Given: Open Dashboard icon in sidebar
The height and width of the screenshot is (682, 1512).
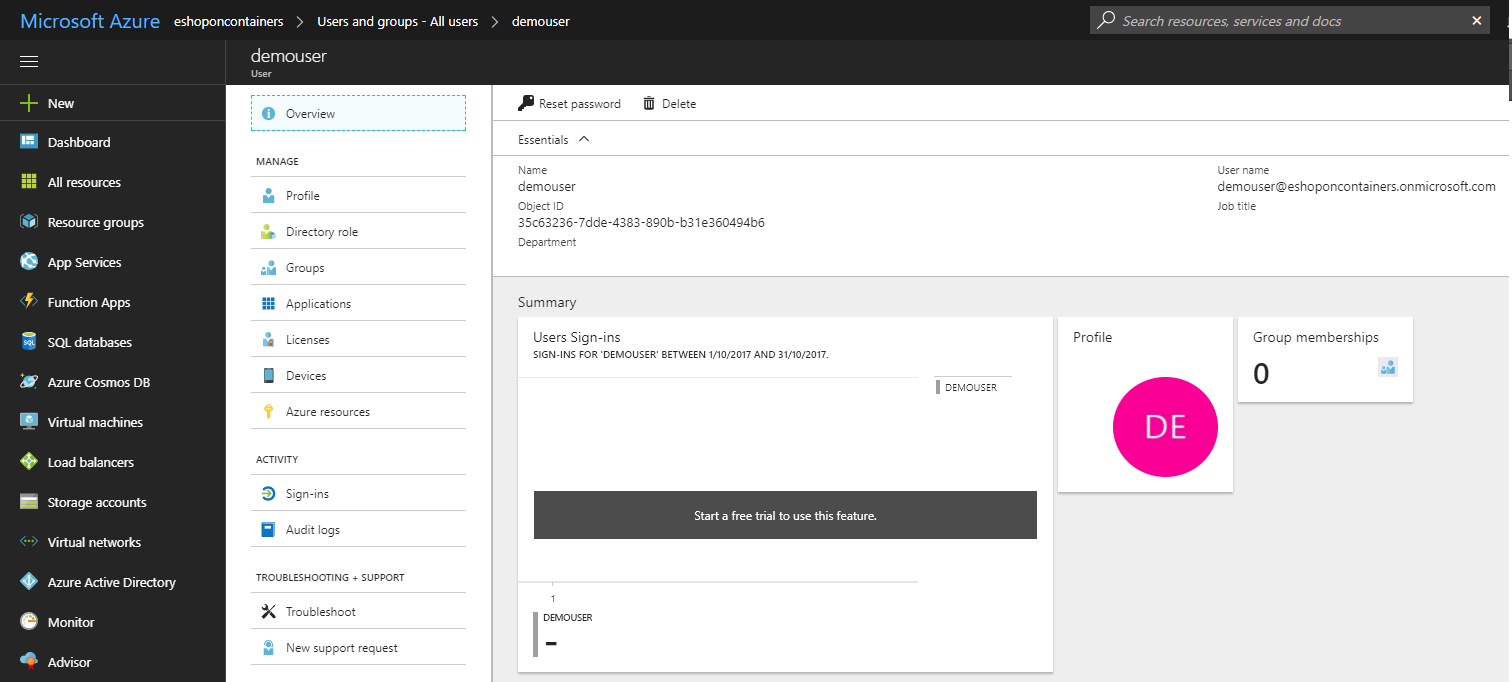Looking at the screenshot, I should [x=29, y=142].
